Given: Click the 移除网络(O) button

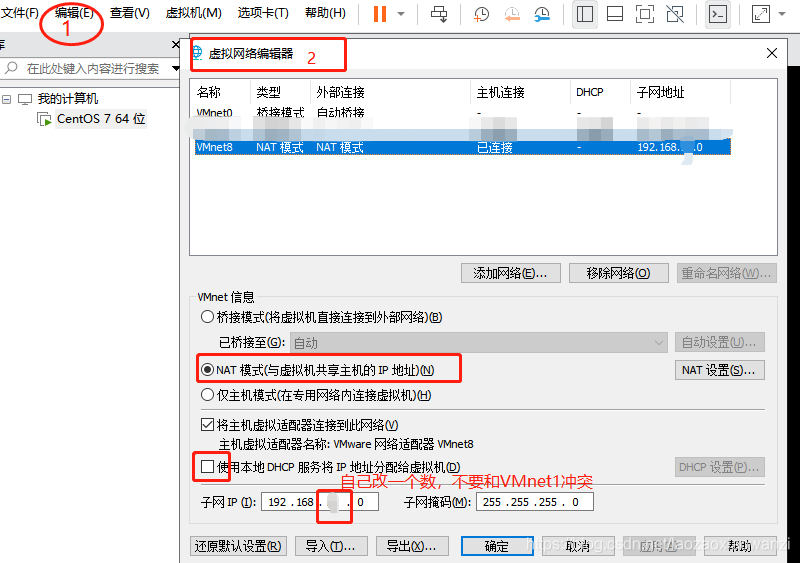Looking at the screenshot, I should click(x=618, y=273).
